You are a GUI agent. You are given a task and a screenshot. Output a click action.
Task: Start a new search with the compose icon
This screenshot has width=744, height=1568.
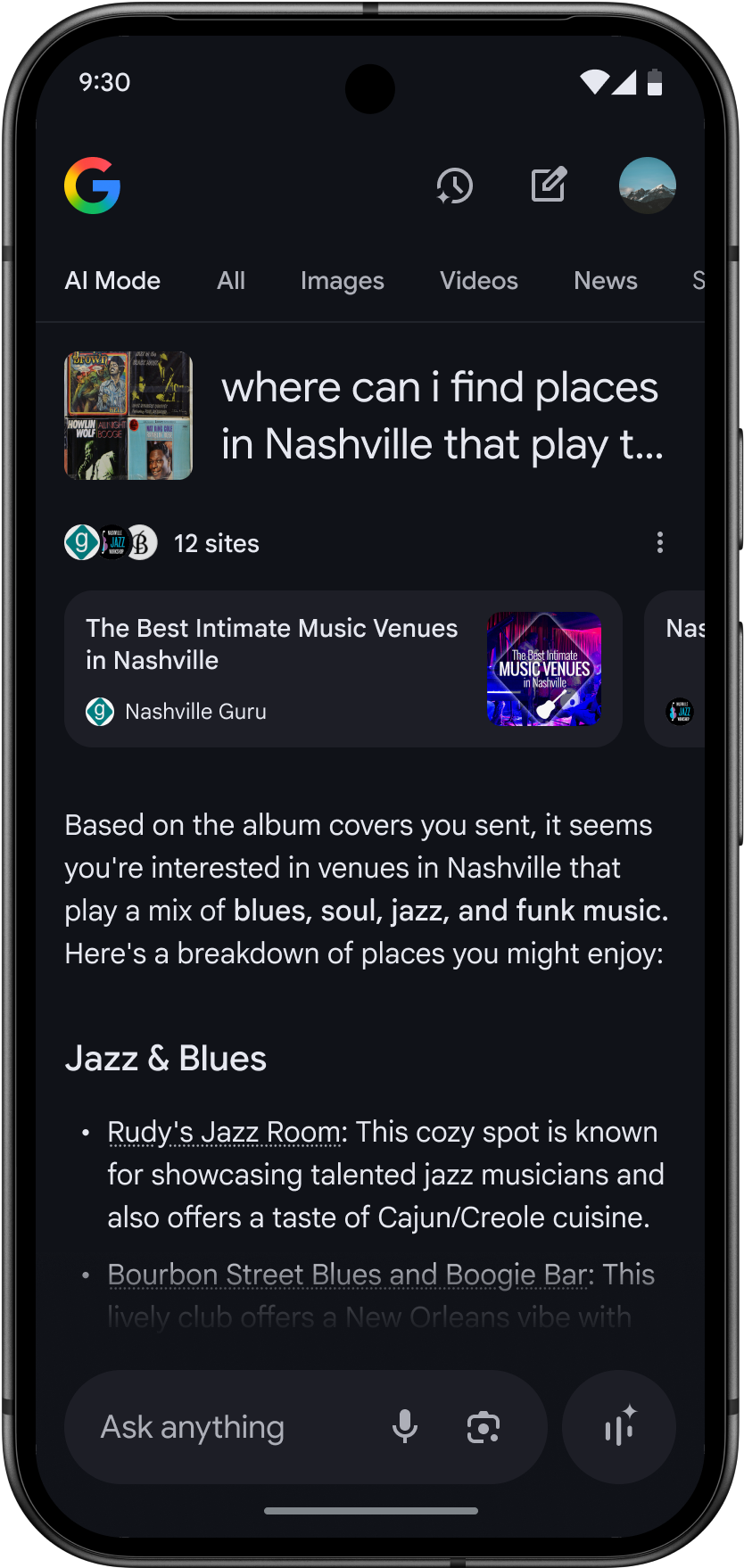pyautogui.click(x=549, y=185)
